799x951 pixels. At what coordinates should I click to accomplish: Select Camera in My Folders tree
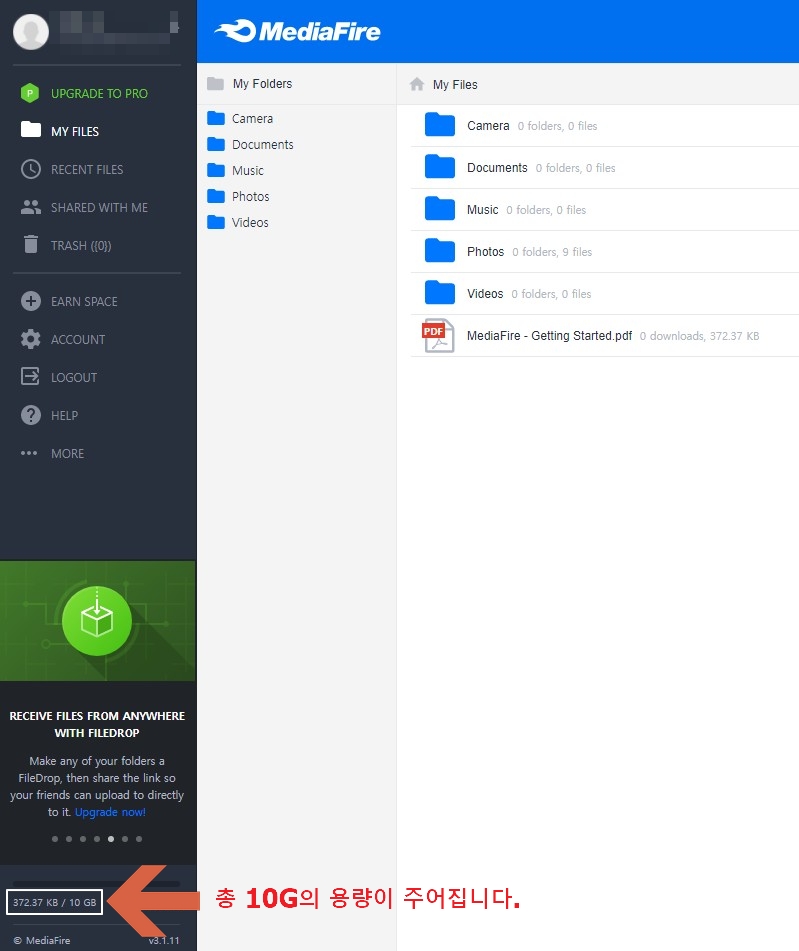(252, 118)
